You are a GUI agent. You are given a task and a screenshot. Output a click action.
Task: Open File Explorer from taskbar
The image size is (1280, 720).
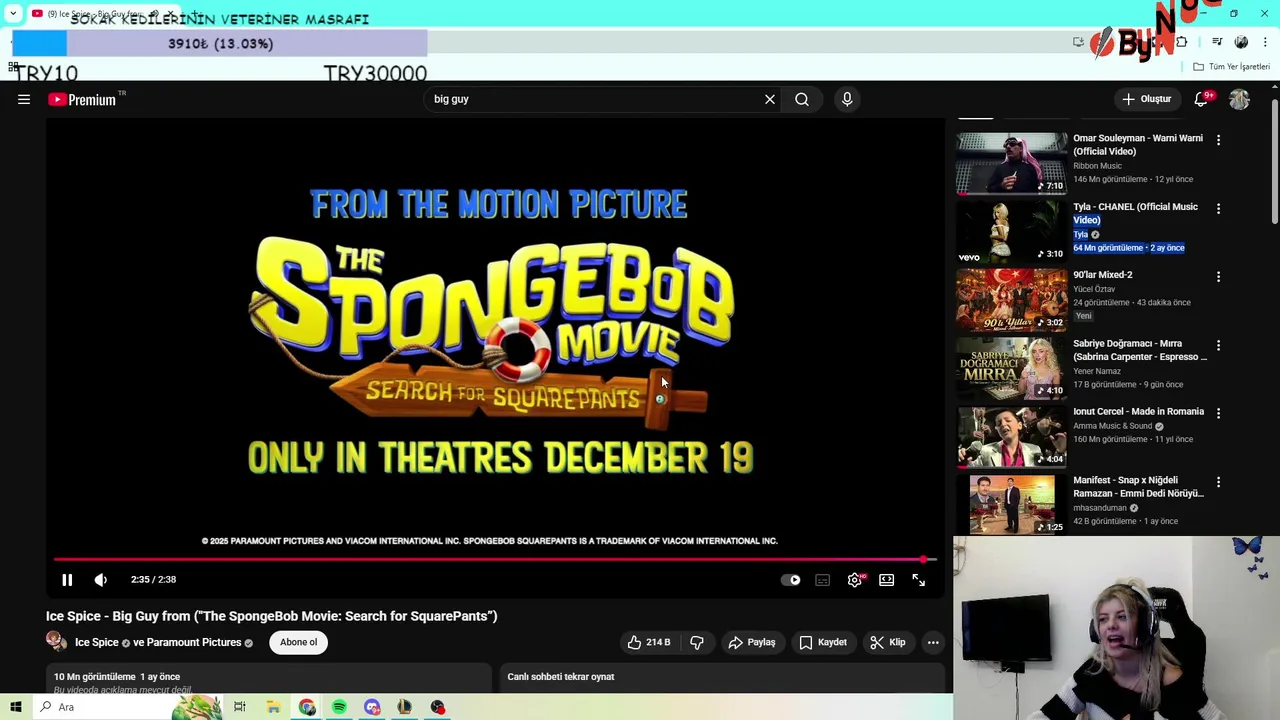[273, 707]
